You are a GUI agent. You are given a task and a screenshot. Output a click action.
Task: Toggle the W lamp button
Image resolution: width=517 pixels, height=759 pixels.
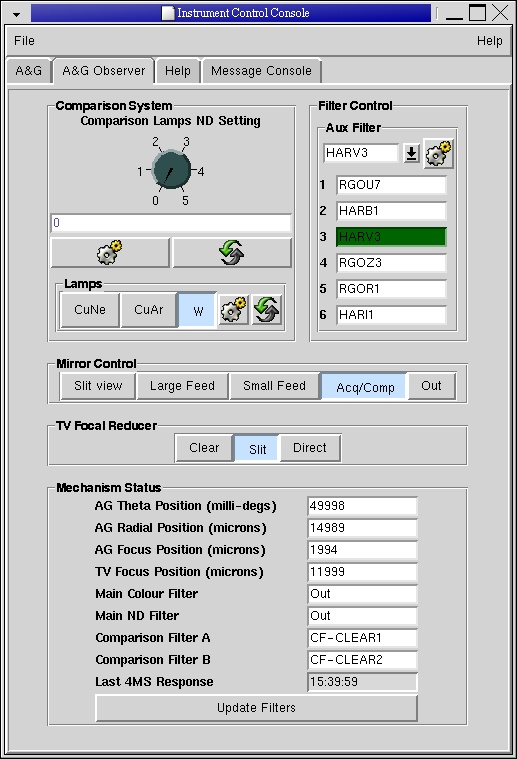pyautogui.click(x=198, y=310)
